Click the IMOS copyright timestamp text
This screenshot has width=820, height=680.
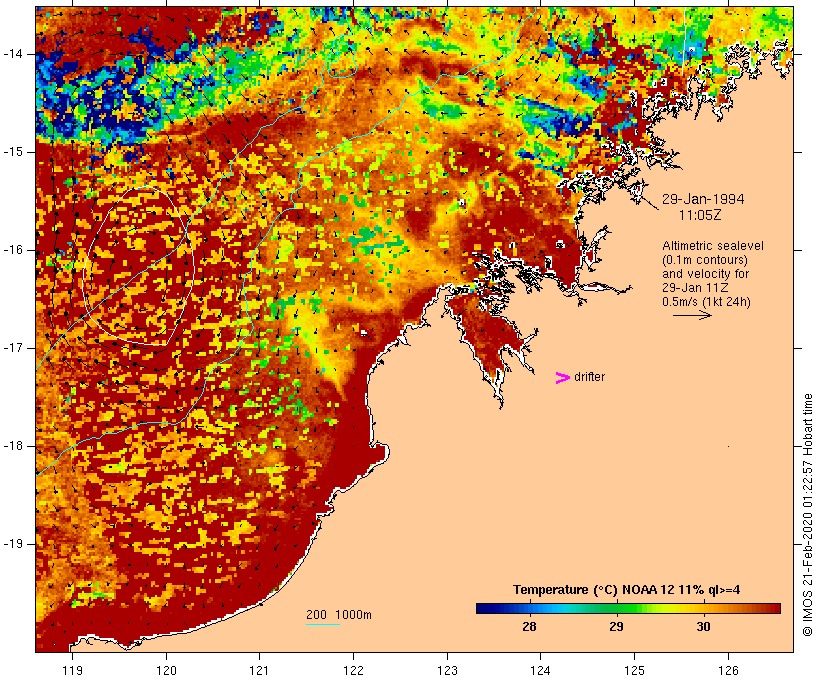pos(807,515)
